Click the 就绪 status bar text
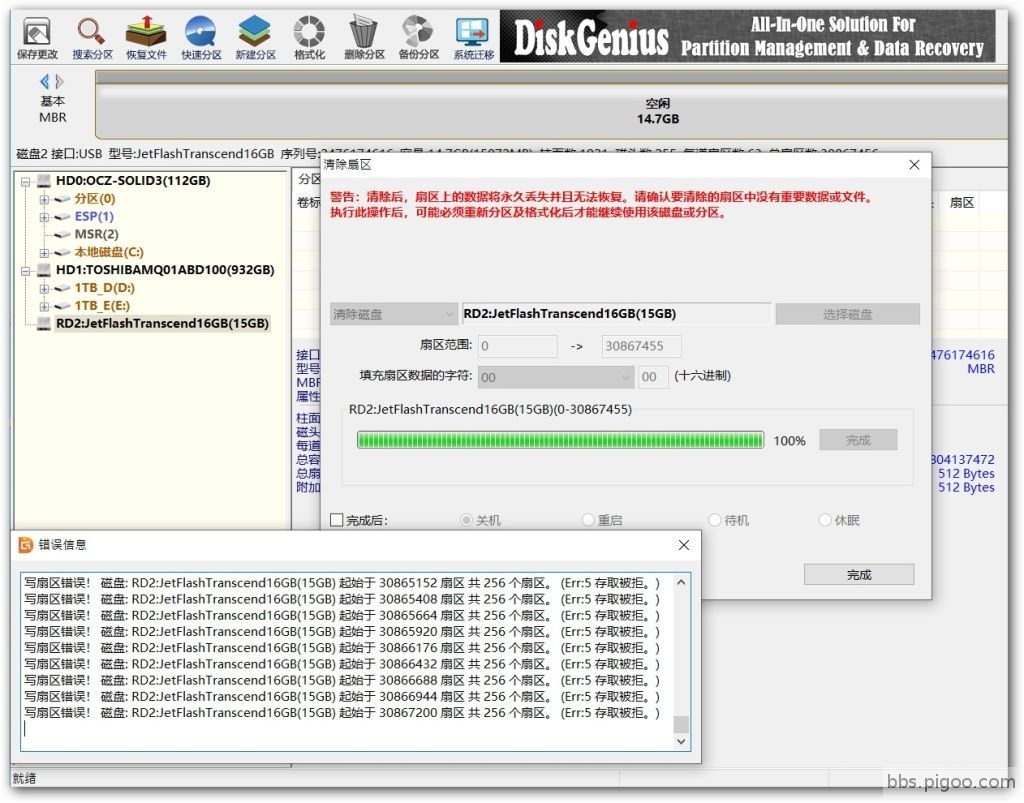Image resolution: width=1024 pixels, height=803 pixels. [x=25, y=778]
